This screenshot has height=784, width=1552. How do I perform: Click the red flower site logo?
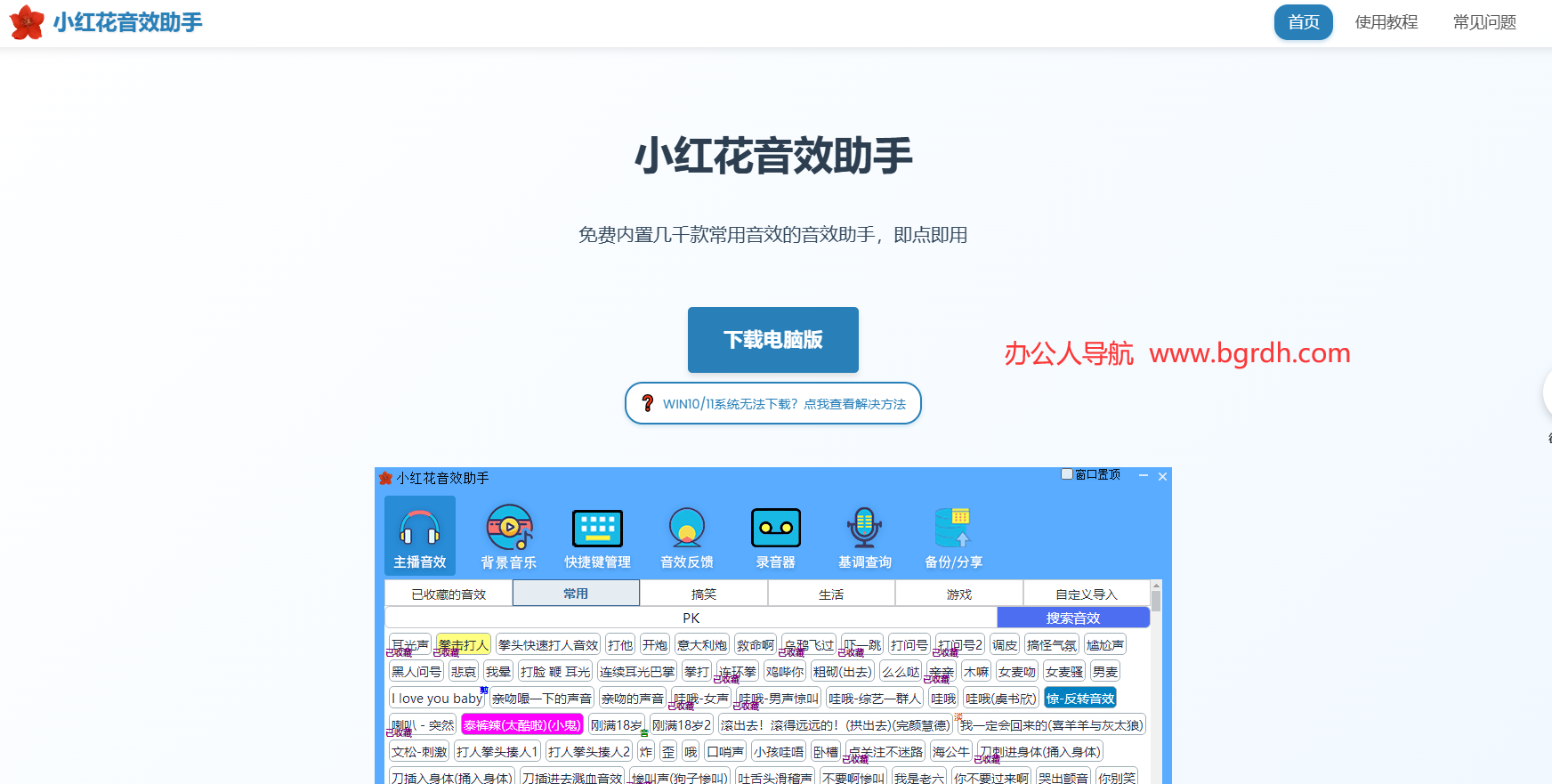(27, 22)
